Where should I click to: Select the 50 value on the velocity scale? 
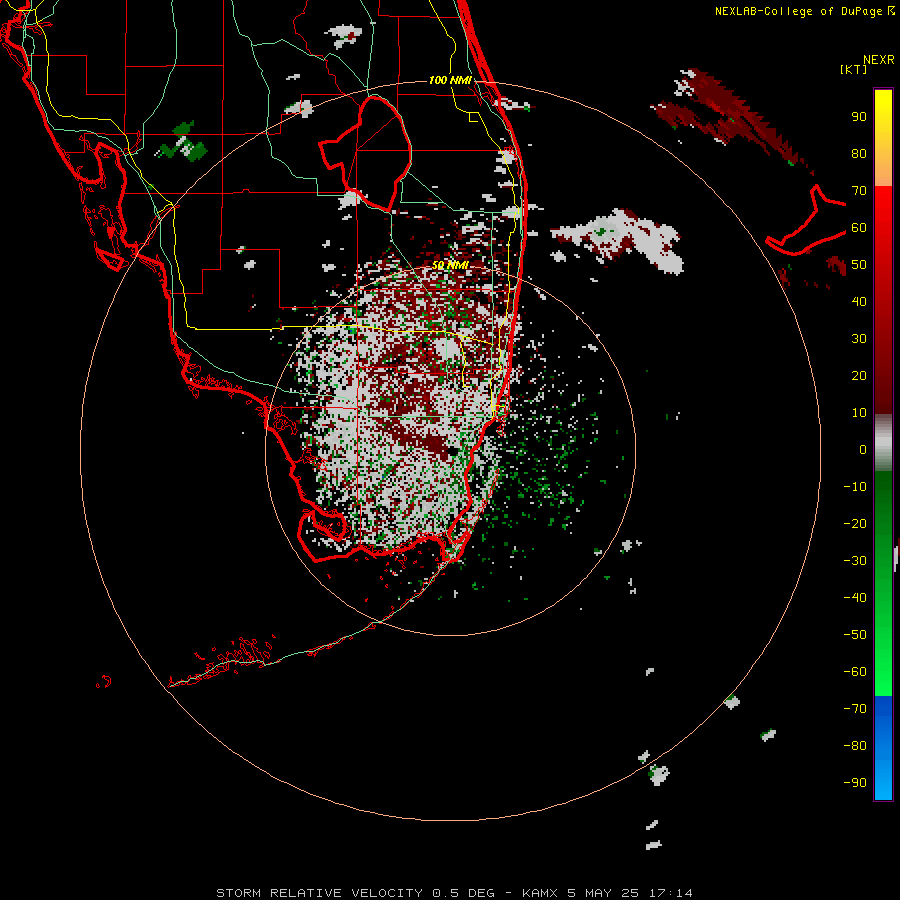(x=859, y=265)
